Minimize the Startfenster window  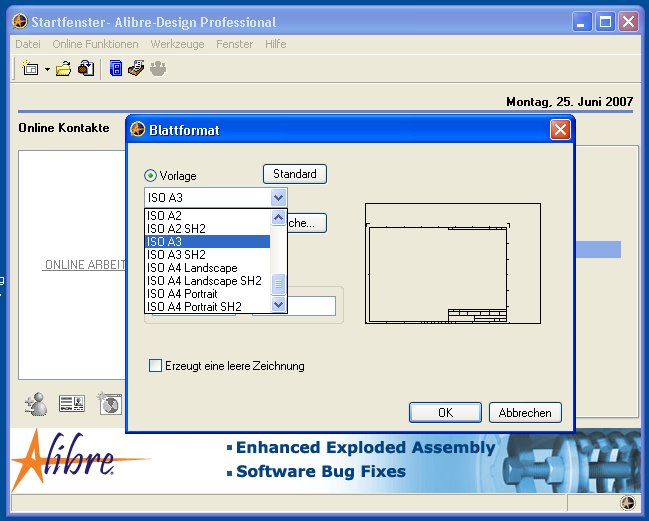(582, 22)
